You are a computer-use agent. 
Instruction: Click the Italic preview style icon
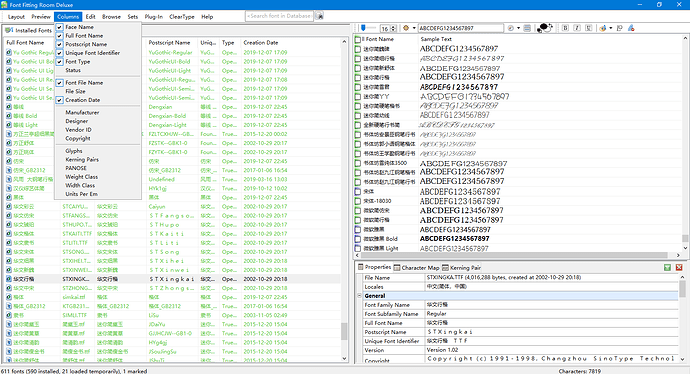point(577,28)
